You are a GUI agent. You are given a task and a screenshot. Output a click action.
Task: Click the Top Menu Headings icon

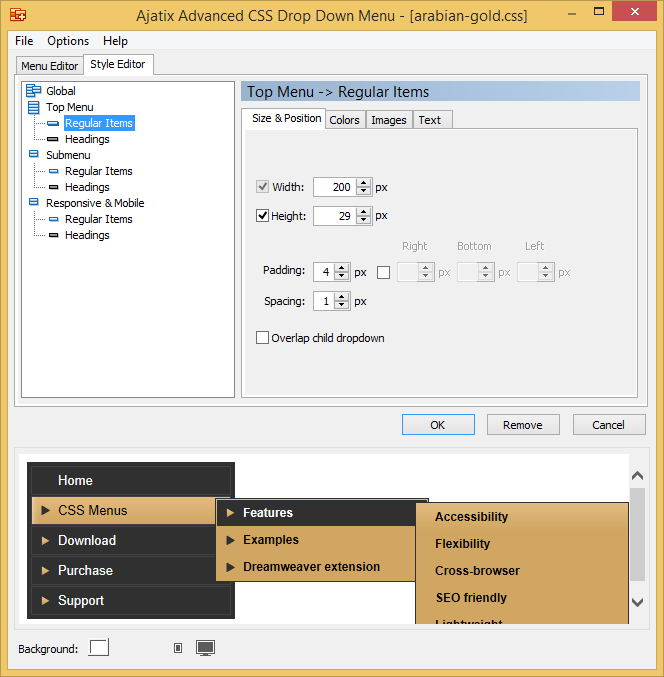pos(53,139)
